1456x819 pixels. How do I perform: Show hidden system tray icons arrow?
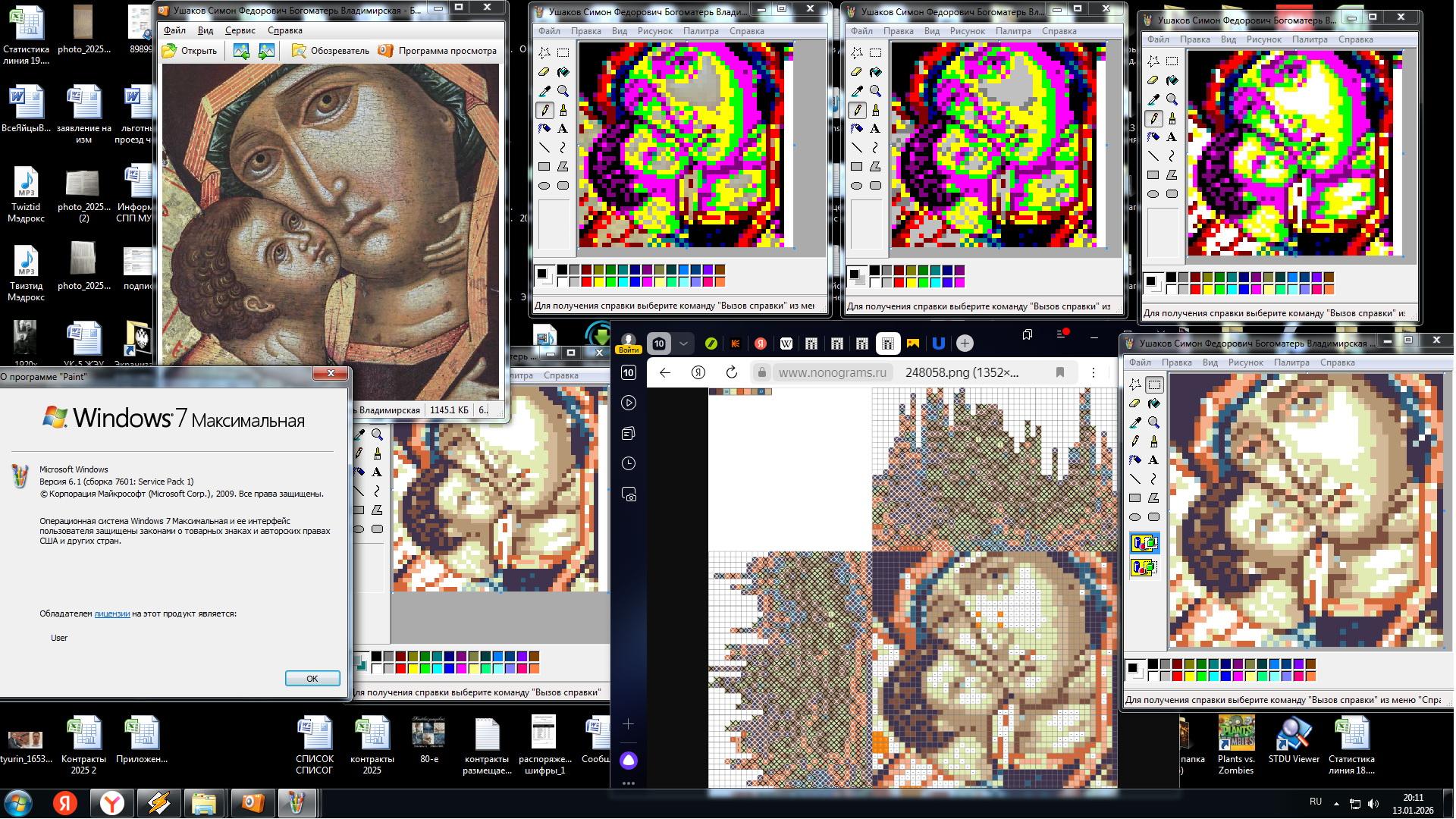click(1336, 804)
